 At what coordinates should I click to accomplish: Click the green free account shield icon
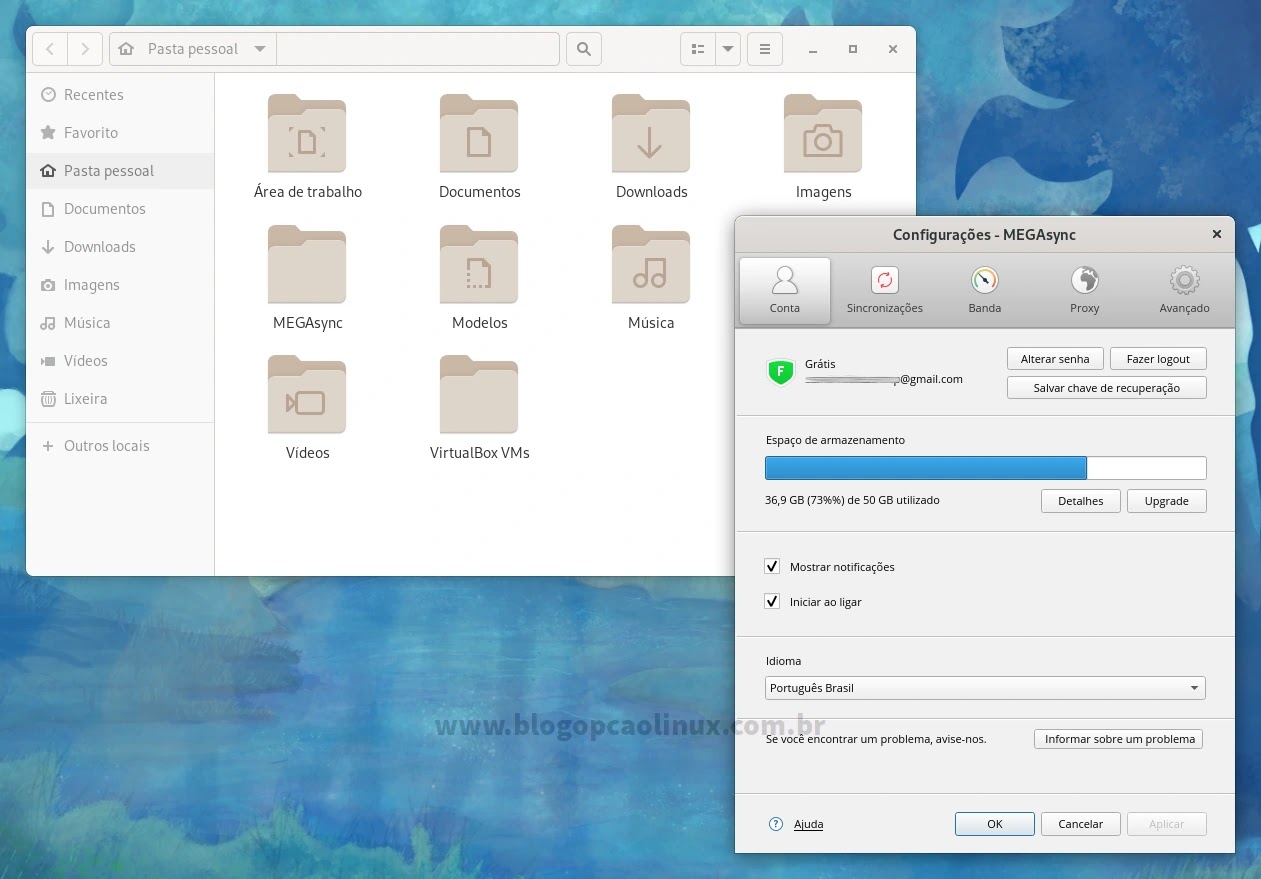(780, 372)
